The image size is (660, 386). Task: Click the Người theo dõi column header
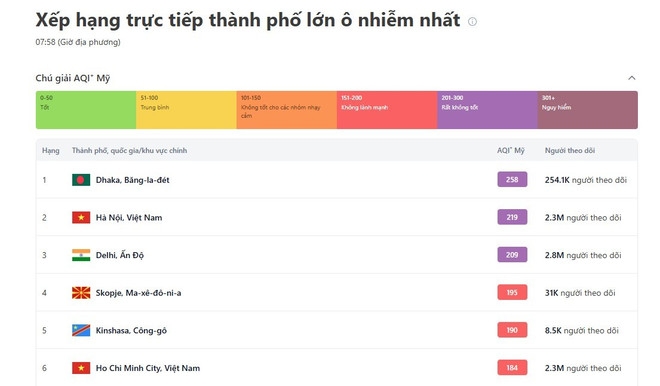point(570,150)
